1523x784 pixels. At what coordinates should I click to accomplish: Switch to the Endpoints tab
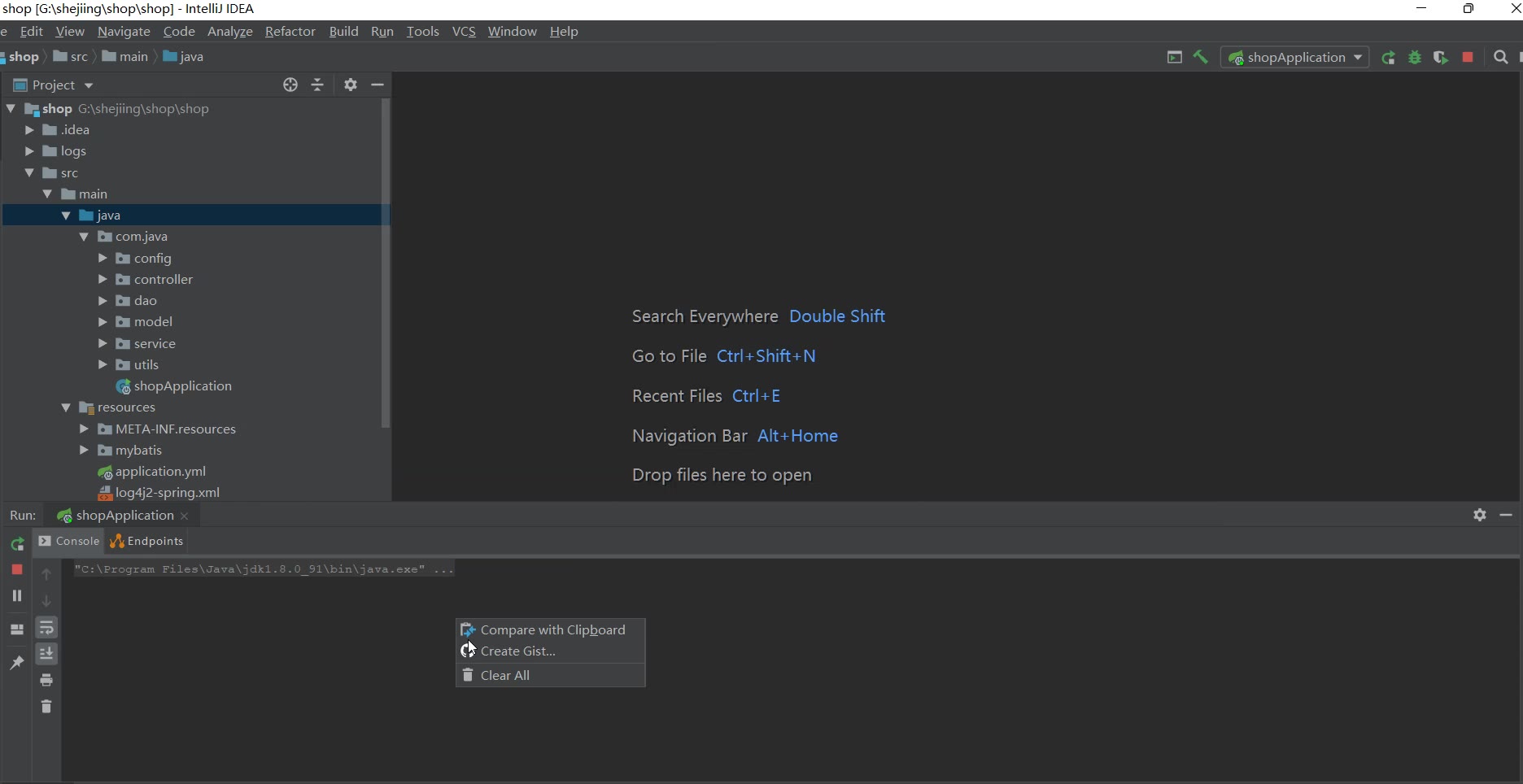click(x=147, y=541)
